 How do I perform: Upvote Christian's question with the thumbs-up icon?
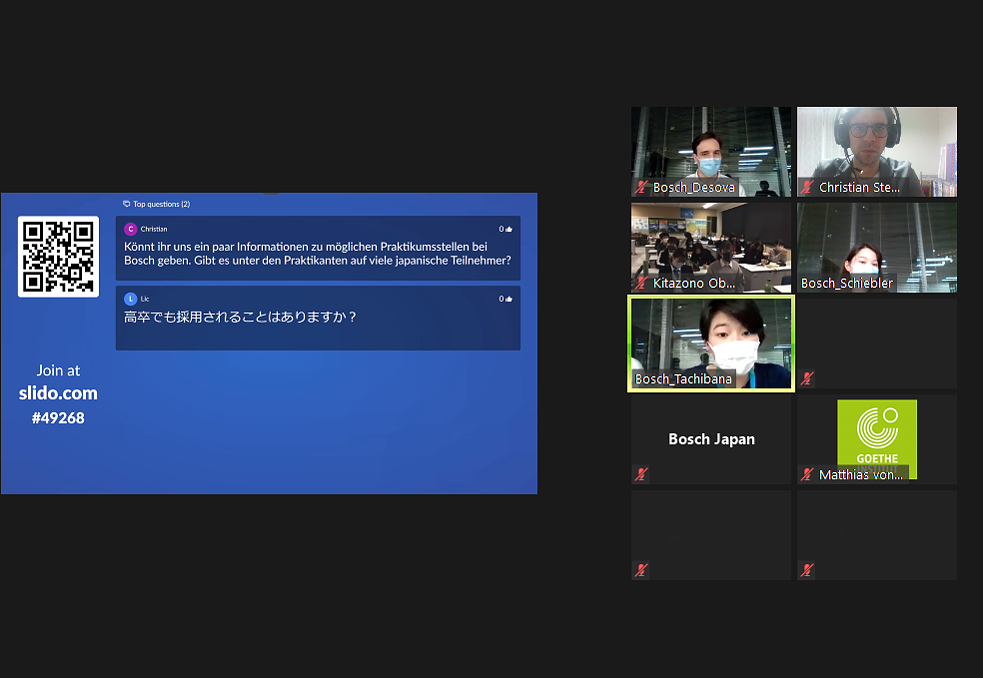509,229
